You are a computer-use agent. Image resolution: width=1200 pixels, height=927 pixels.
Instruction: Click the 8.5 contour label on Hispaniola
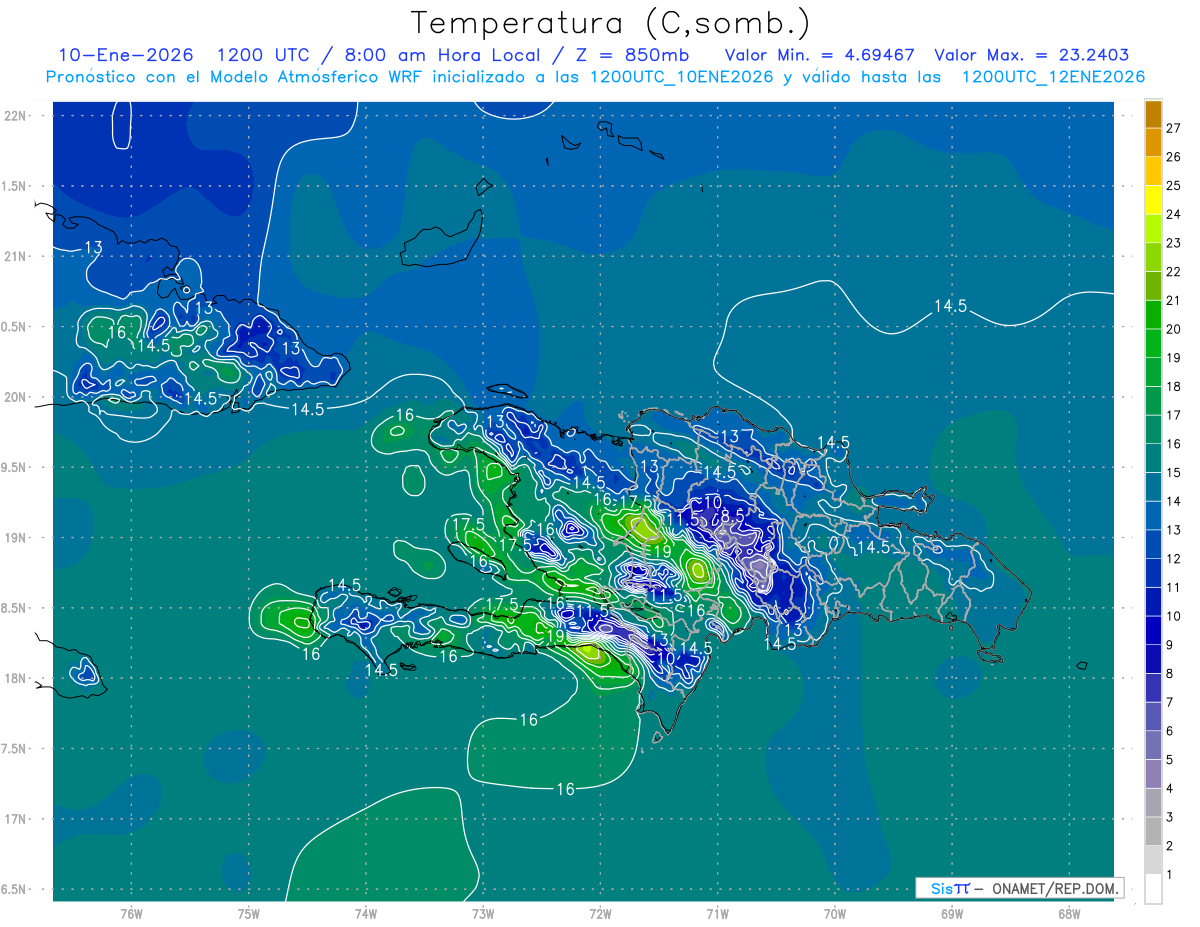733,516
